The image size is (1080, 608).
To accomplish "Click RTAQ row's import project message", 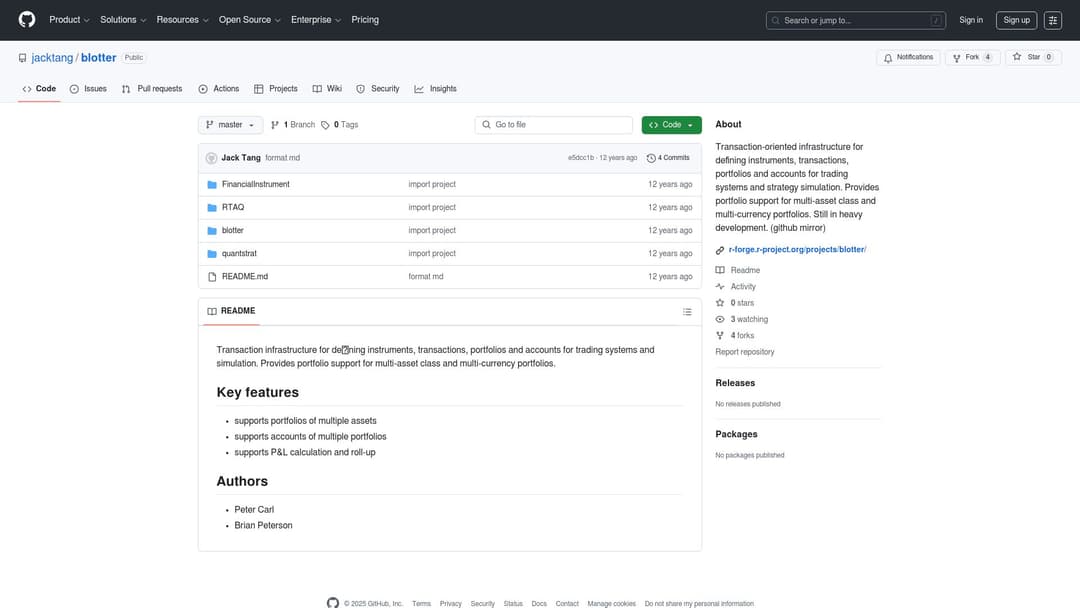I will (x=432, y=207).
